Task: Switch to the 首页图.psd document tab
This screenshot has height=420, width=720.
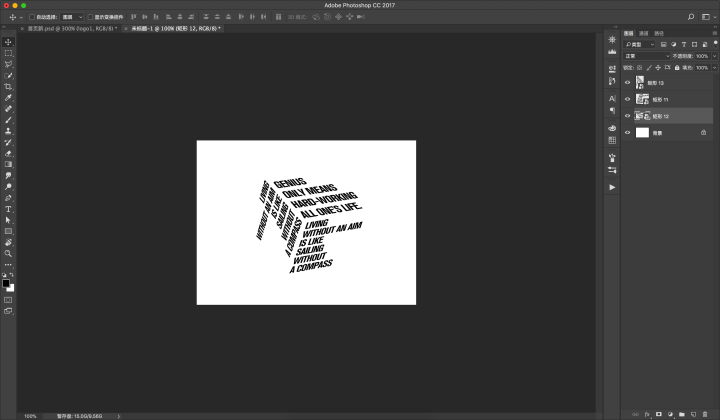Action: [71, 29]
